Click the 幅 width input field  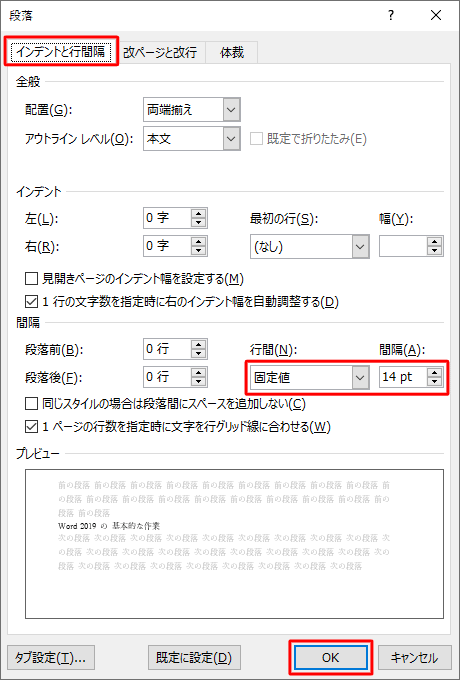click(x=403, y=246)
